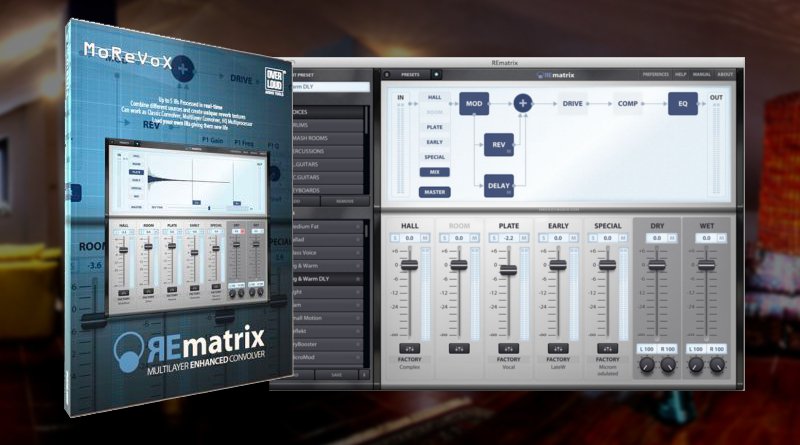Click the SPECIAL channel fader handle
The height and width of the screenshot is (445, 800).
(x=607, y=265)
